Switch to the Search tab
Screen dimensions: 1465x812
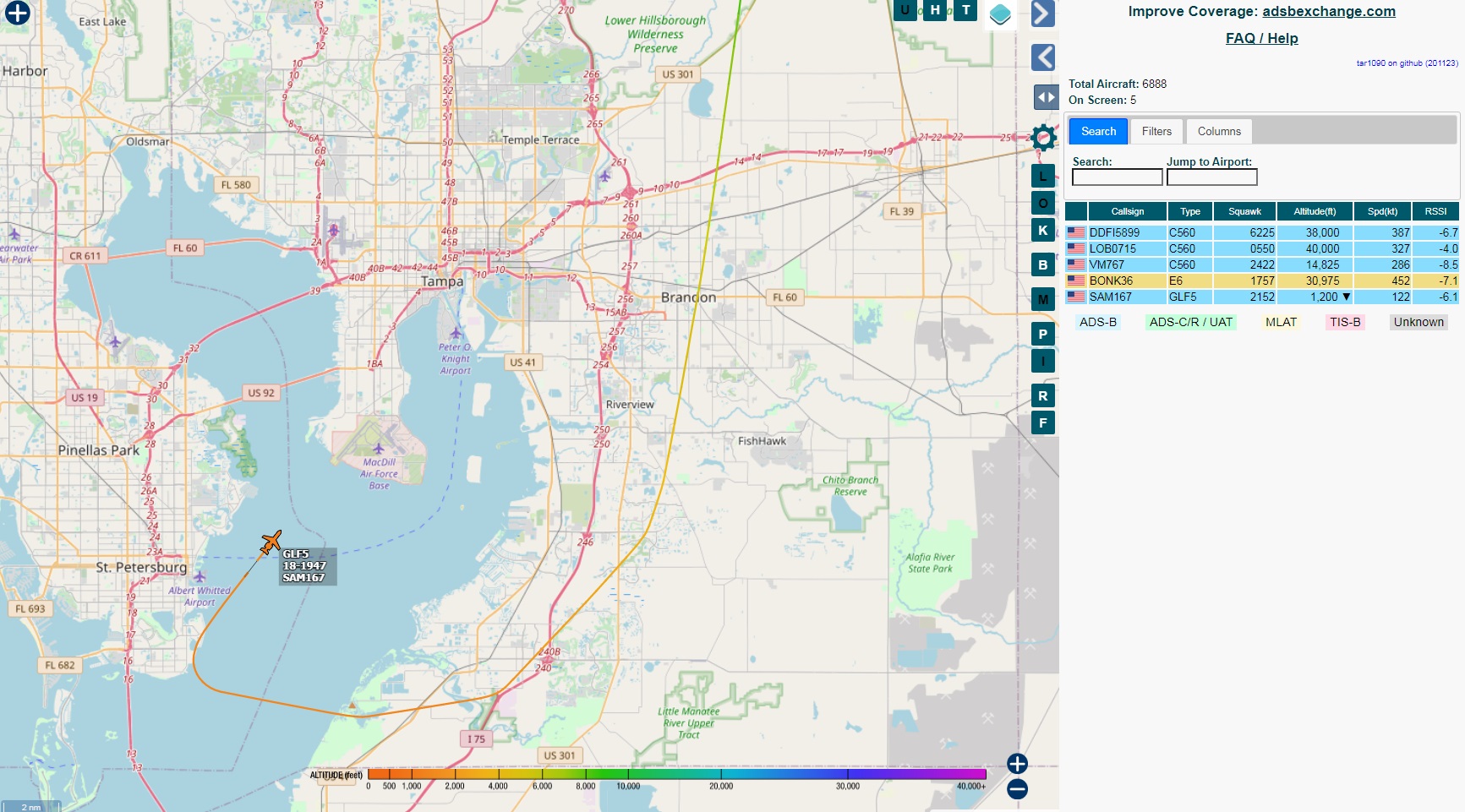coord(1098,131)
